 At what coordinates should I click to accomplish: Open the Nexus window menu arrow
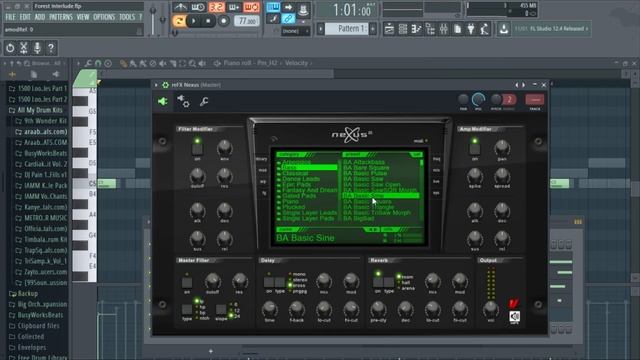coord(156,85)
